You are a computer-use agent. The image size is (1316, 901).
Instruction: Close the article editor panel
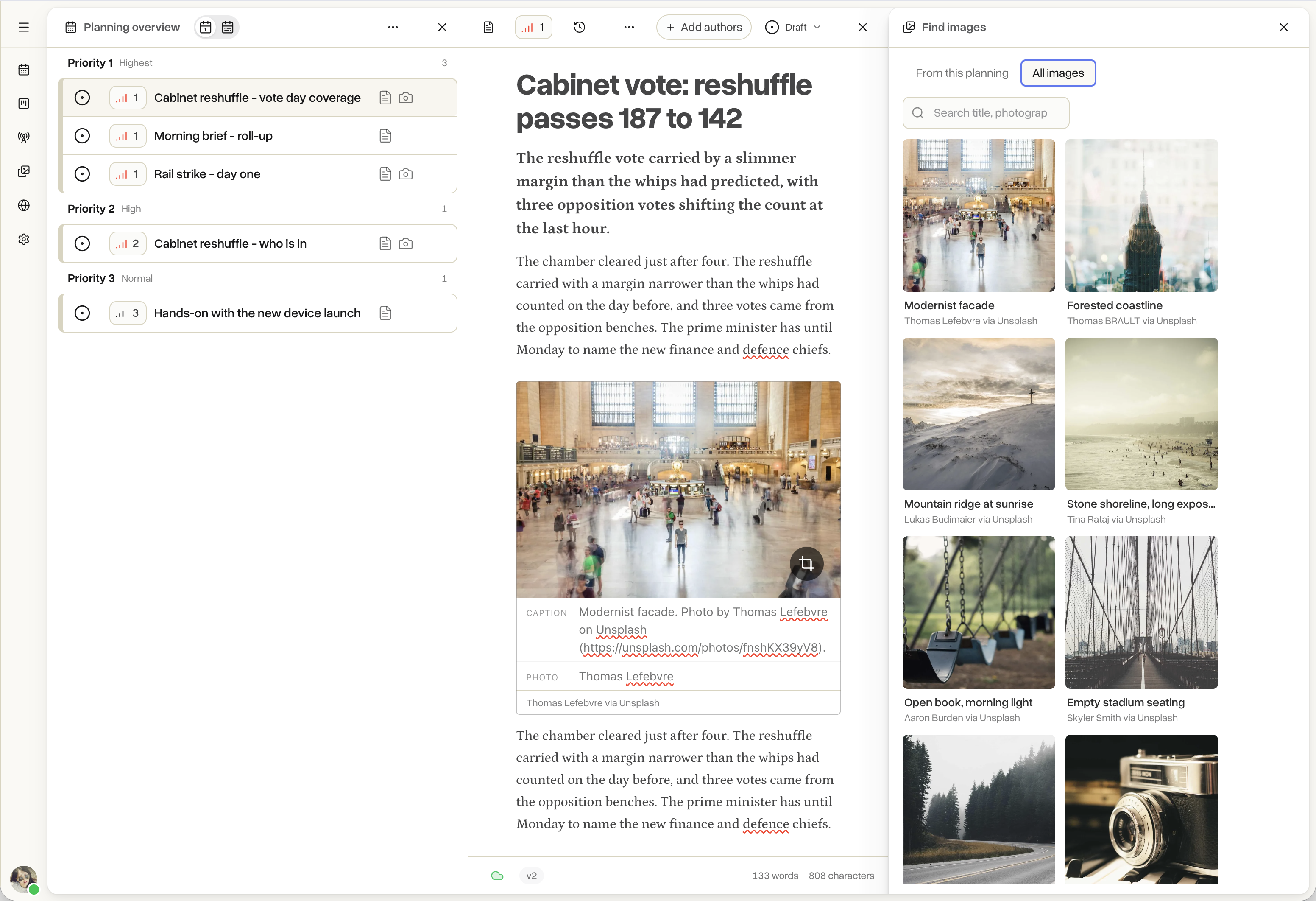click(862, 27)
